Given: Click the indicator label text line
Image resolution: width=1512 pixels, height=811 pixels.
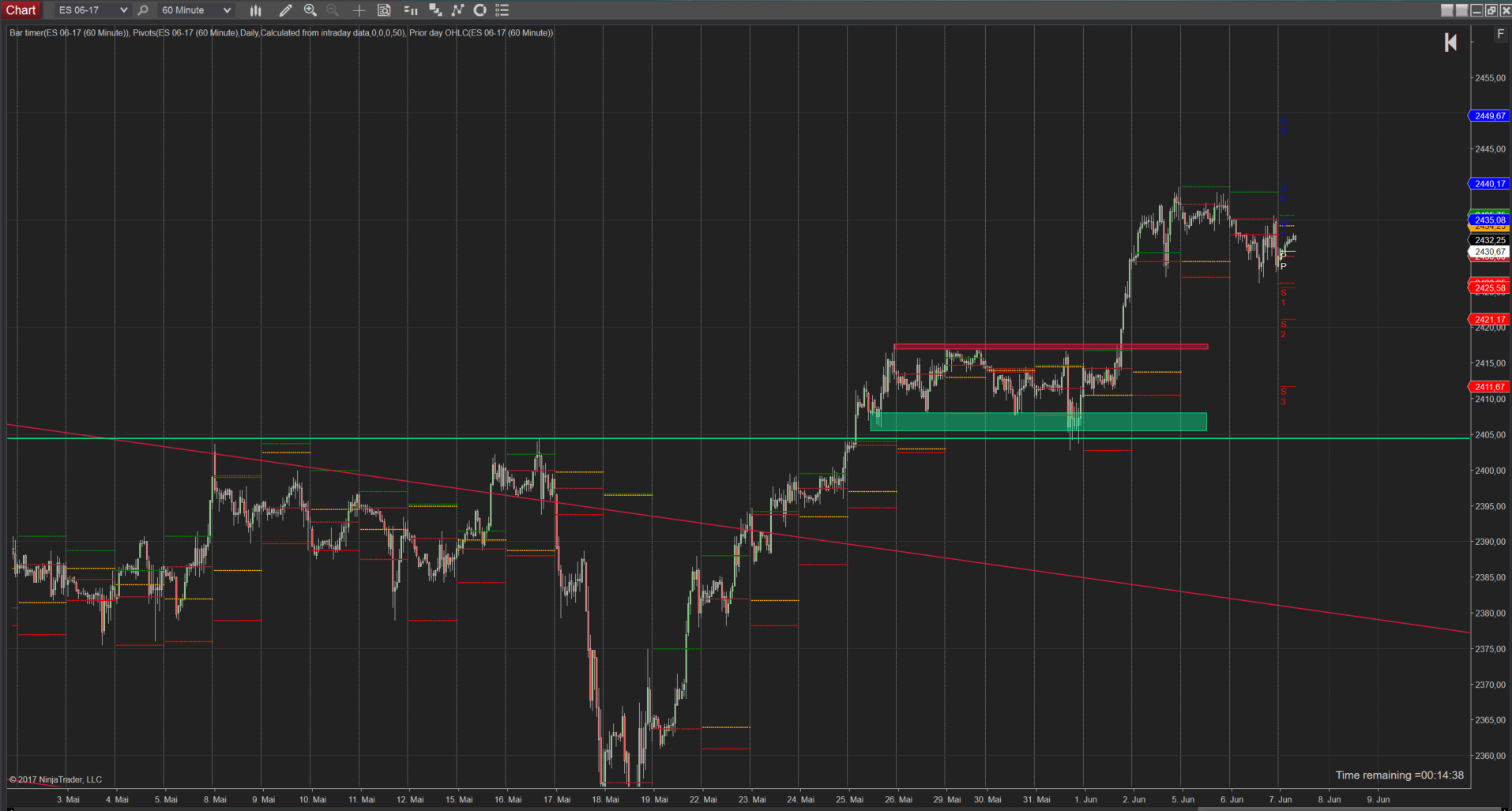Looking at the screenshot, I should click(x=281, y=33).
